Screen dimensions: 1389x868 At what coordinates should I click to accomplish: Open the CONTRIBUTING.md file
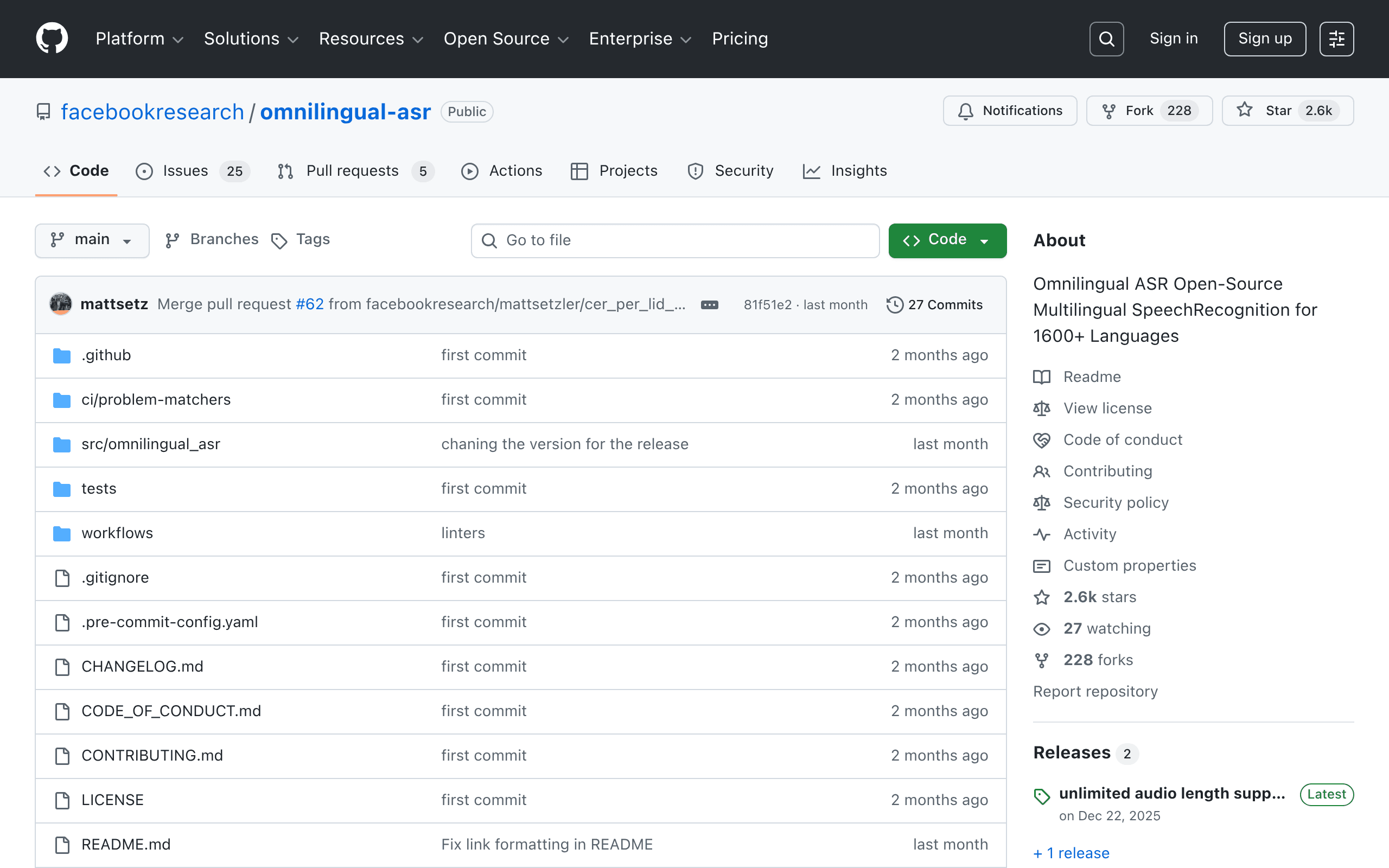(152, 756)
